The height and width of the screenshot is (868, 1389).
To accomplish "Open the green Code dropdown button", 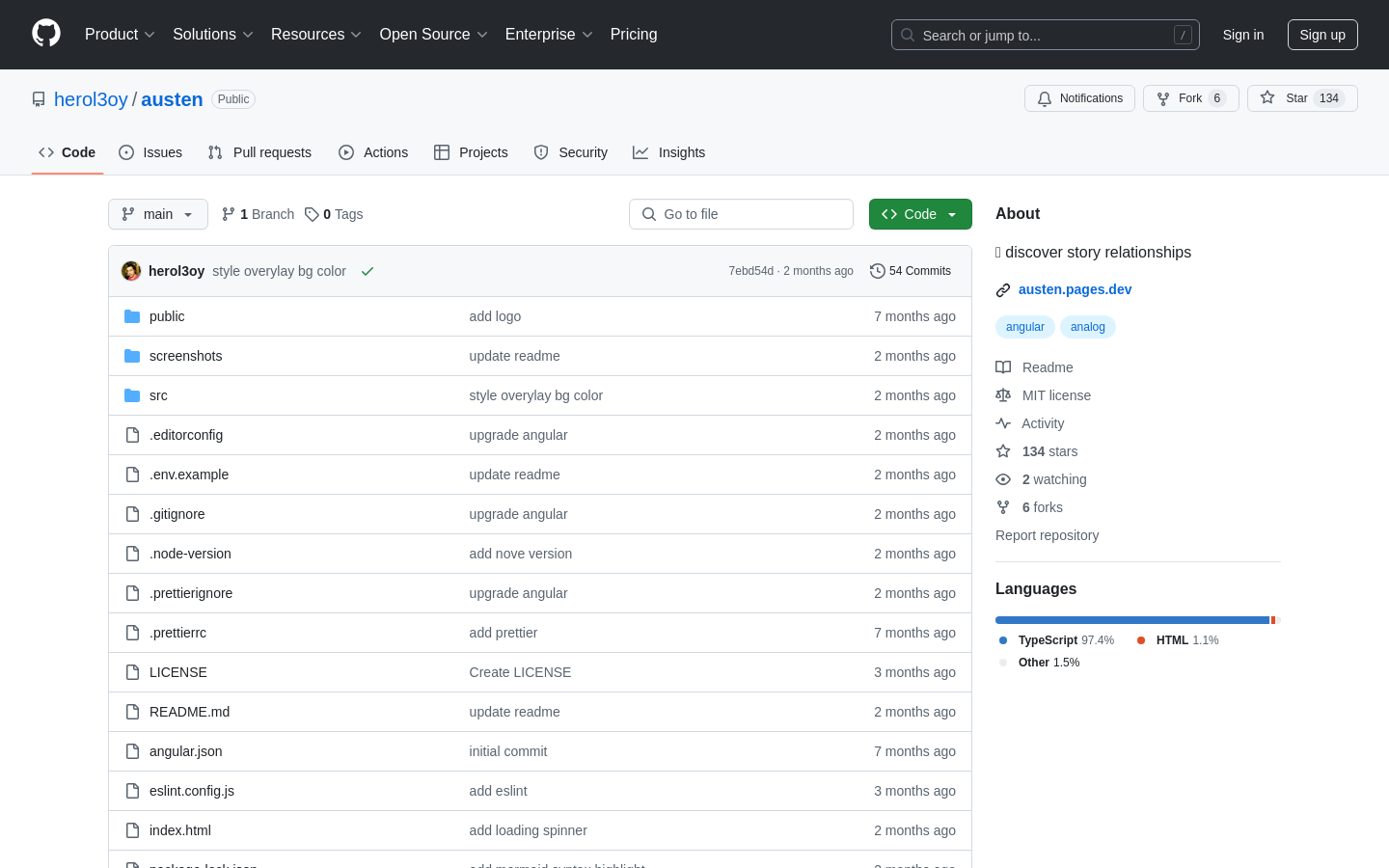I will (920, 214).
